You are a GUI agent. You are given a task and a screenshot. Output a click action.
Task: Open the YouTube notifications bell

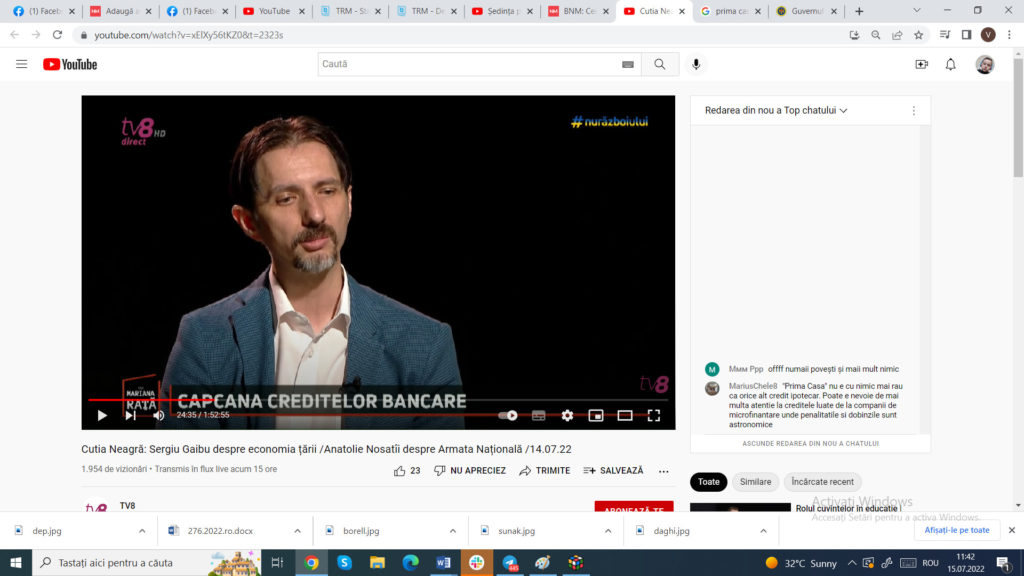951,64
